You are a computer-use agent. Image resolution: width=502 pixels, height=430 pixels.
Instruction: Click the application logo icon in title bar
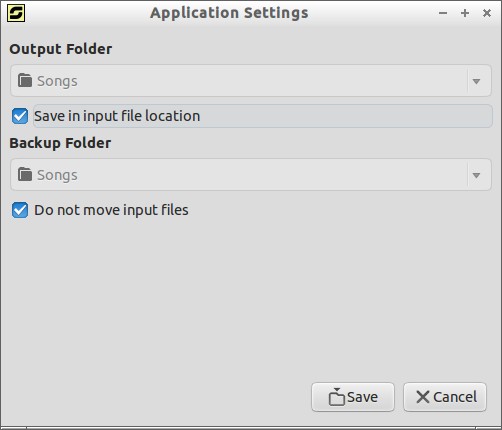(x=16, y=13)
